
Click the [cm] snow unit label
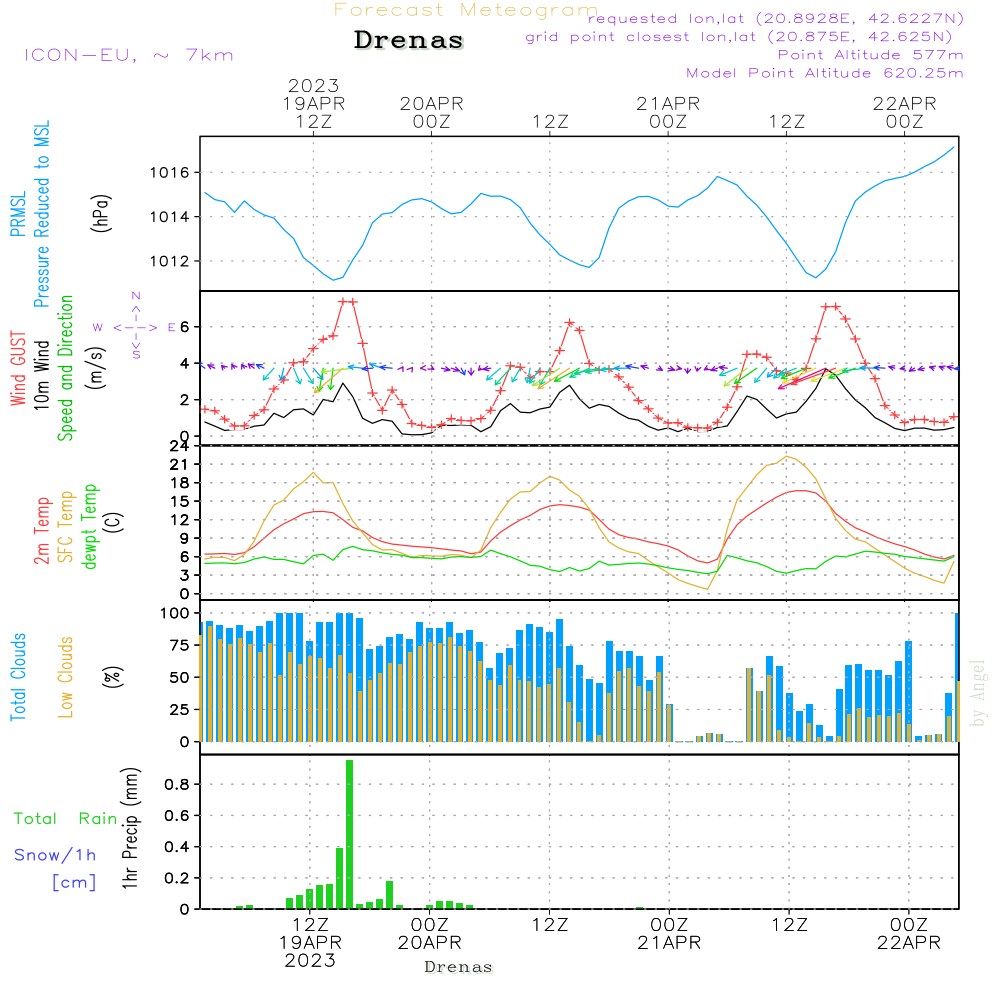point(74,883)
